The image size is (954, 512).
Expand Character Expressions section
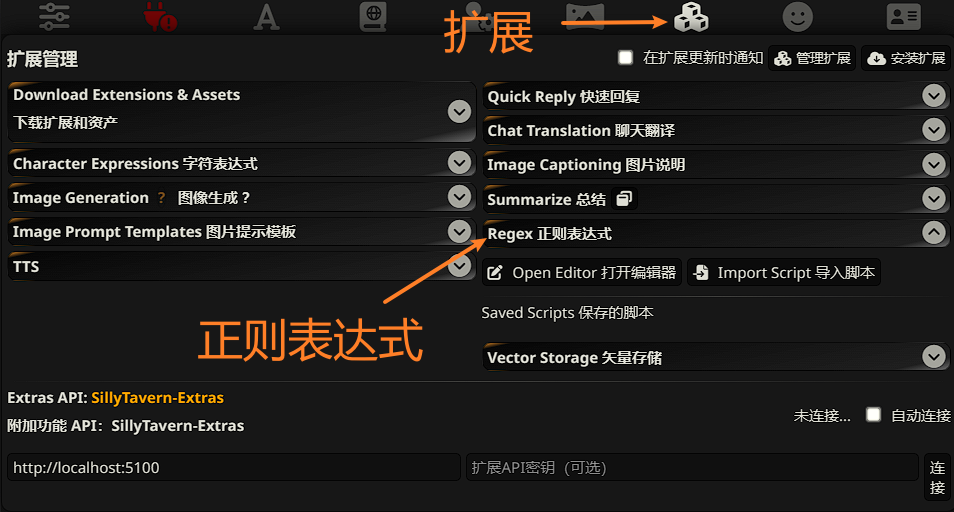tap(242, 163)
